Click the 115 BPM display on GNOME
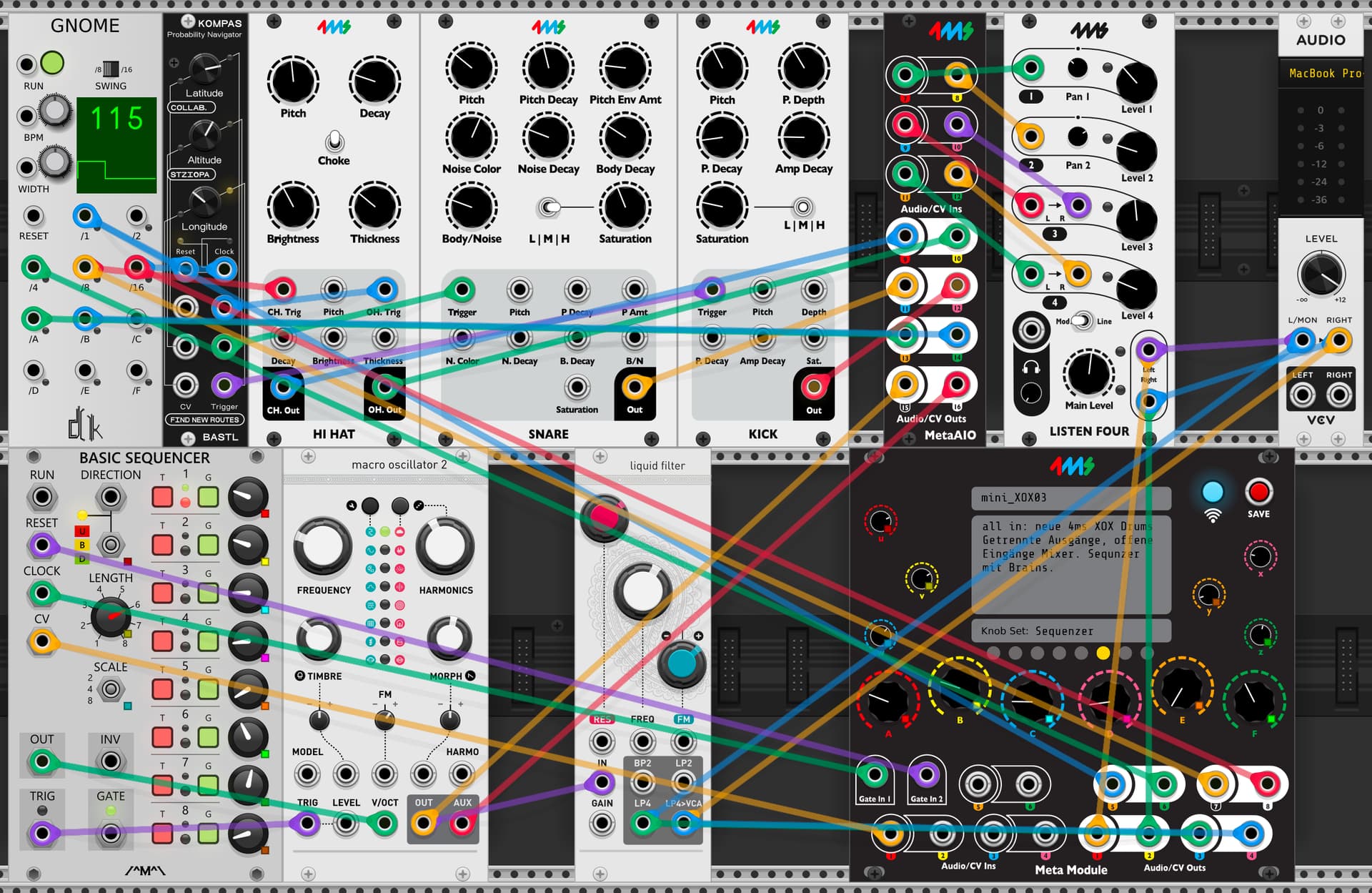The height and width of the screenshot is (893, 1372). tap(116, 145)
